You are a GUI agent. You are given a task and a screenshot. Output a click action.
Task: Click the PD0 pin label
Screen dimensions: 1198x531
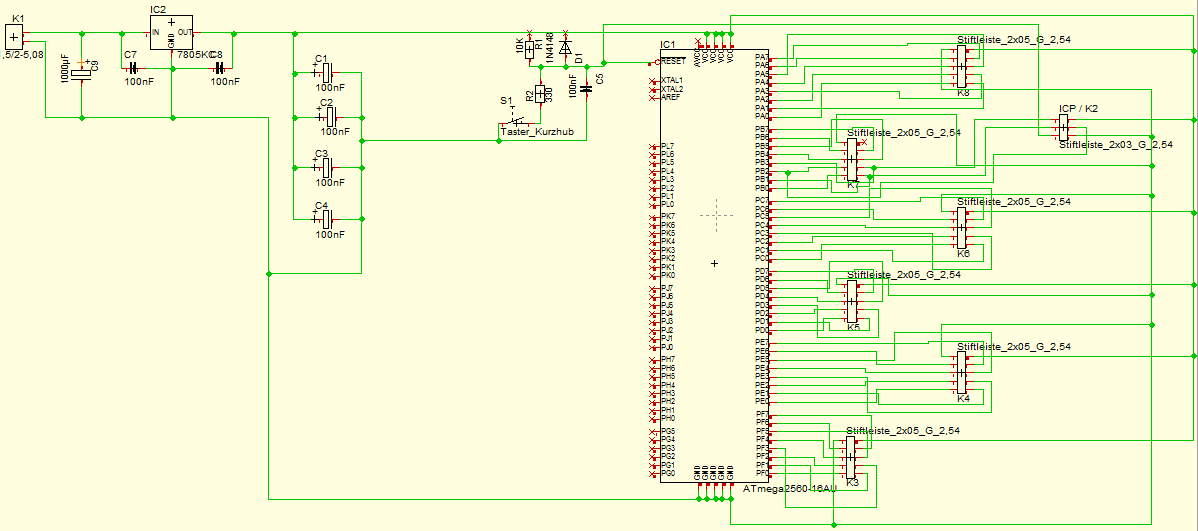coord(762,330)
